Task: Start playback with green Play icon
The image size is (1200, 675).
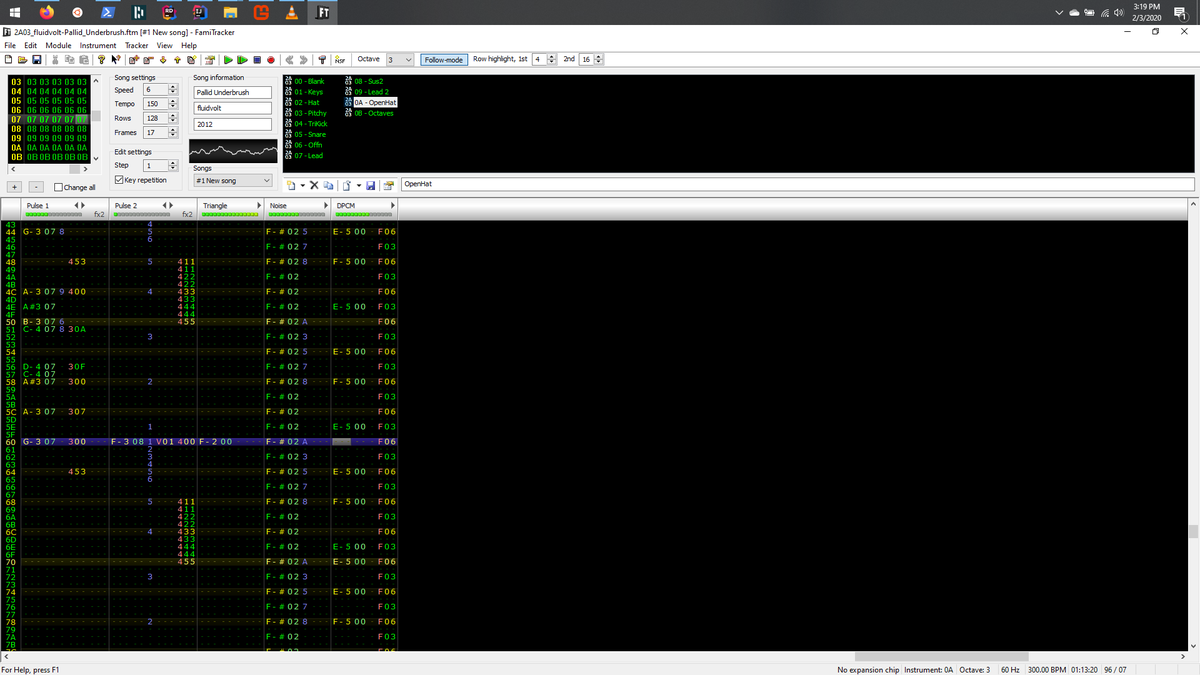Action: [x=228, y=60]
